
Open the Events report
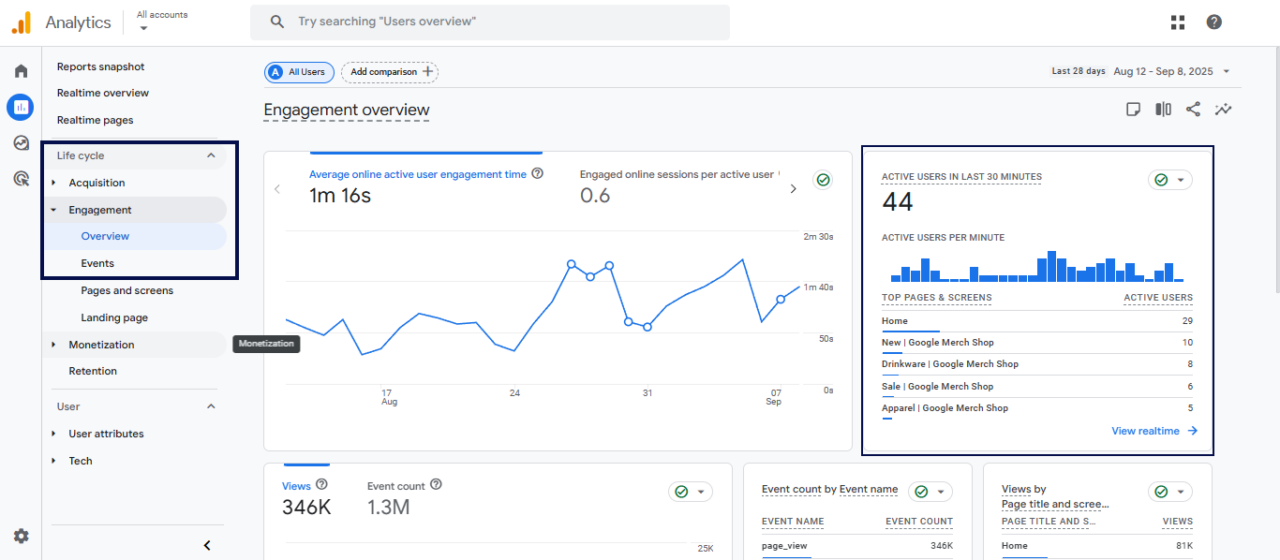(x=98, y=264)
